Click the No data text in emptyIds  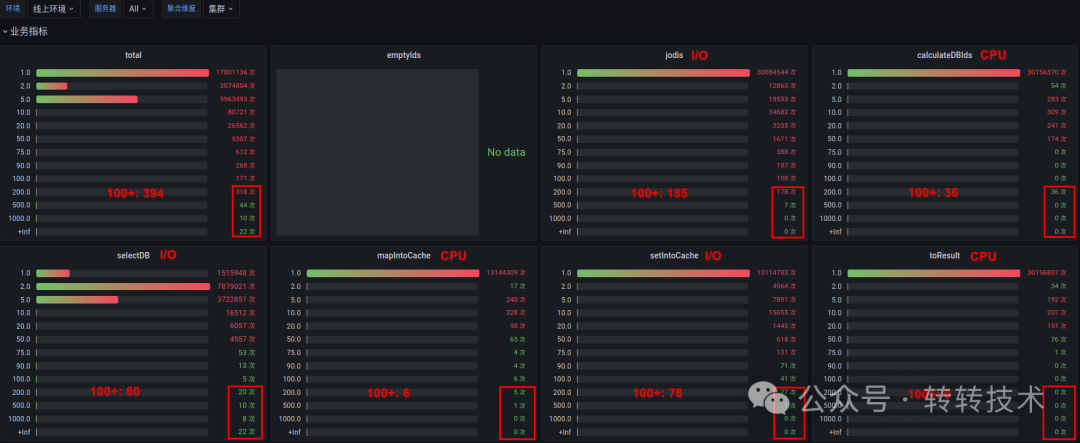(x=506, y=152)
